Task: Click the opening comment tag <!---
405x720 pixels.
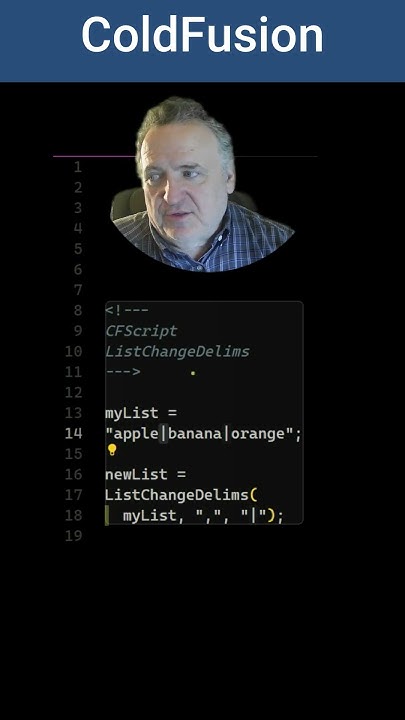Action: pos(127,310)
